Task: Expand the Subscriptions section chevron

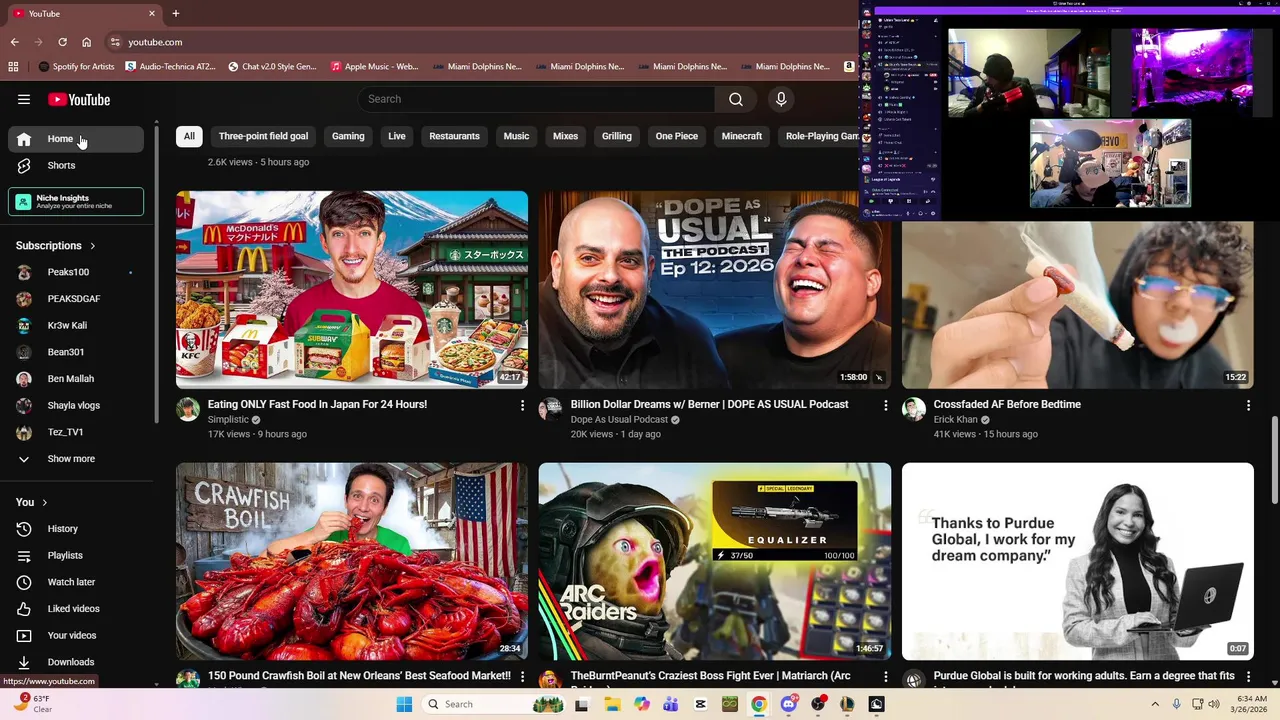Action: pos(93,246)
